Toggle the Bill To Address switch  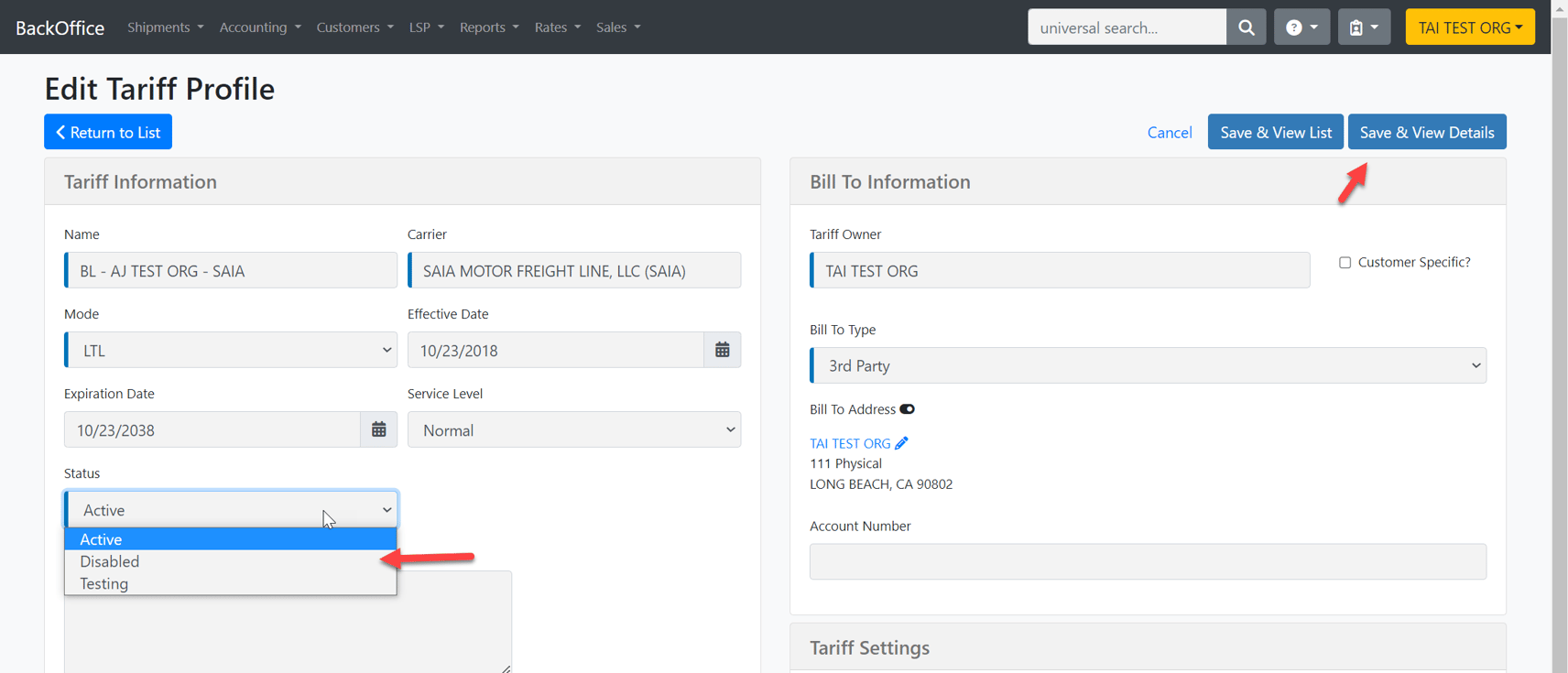point(907,409)
